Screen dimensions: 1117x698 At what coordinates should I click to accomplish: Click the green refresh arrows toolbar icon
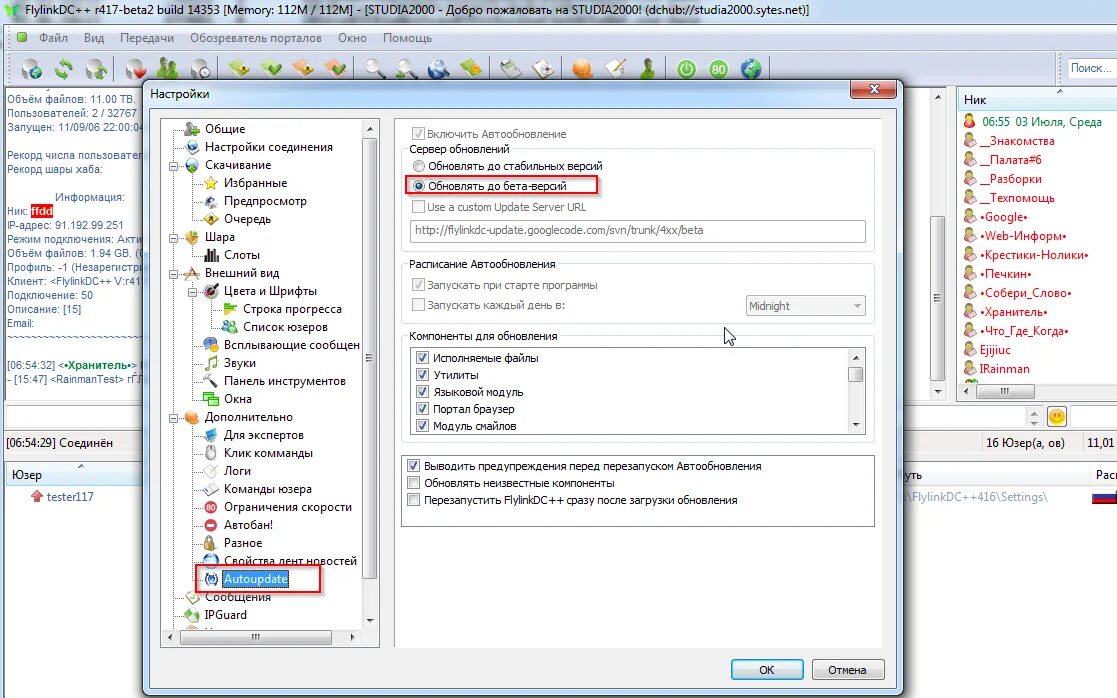[64, 68]
